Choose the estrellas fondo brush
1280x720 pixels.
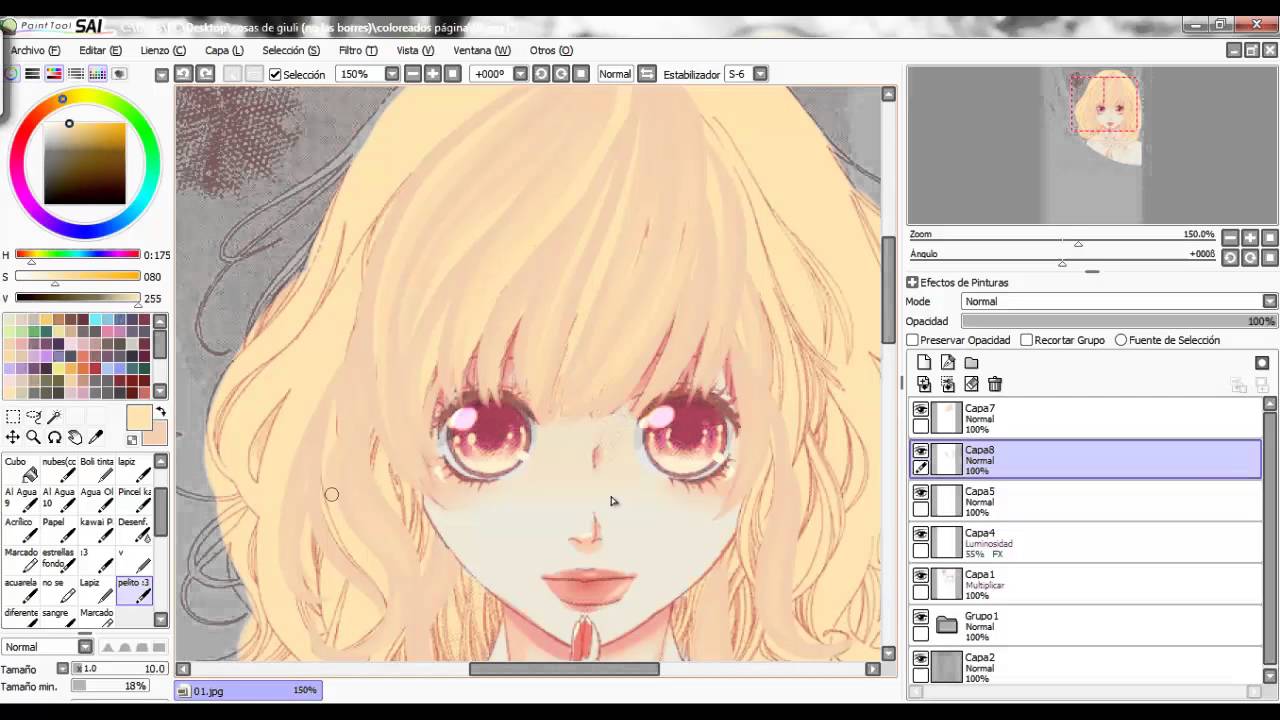click(x=60, y=558)
